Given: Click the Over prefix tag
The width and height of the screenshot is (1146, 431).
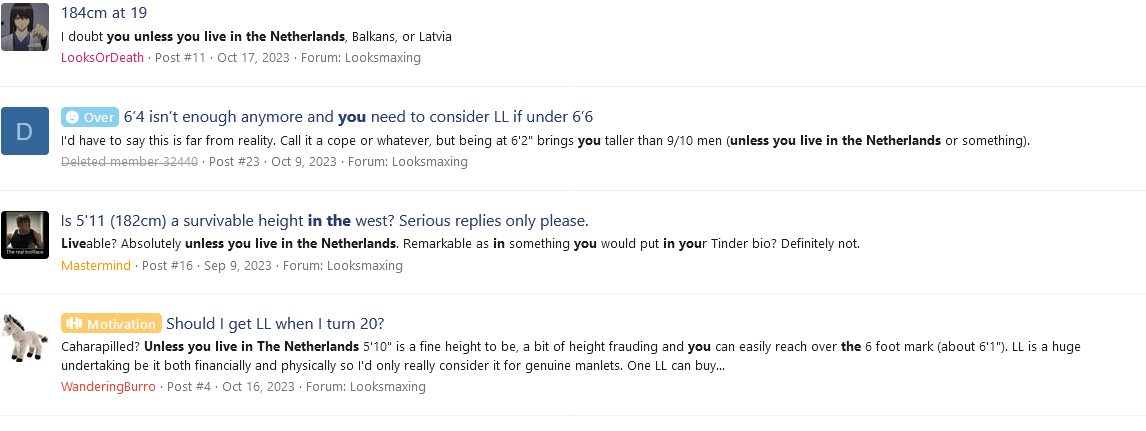Looking at the screenshot, I should 90,117.
